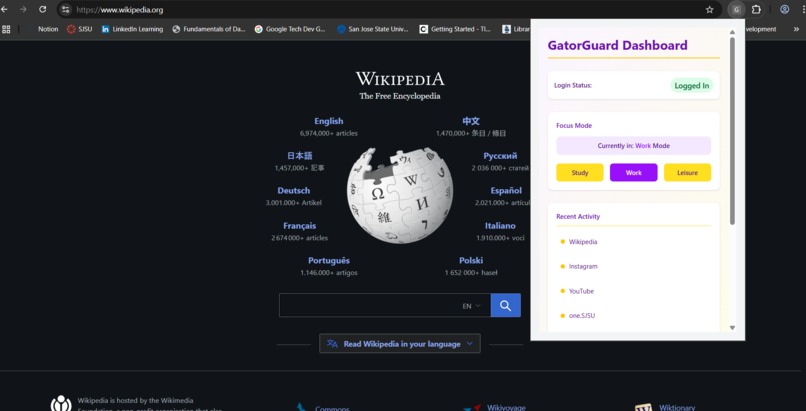The width and height of the screenshot is (806, 411).
Task: Select Instagram in Recent Activity
Action: pos(583,266)
